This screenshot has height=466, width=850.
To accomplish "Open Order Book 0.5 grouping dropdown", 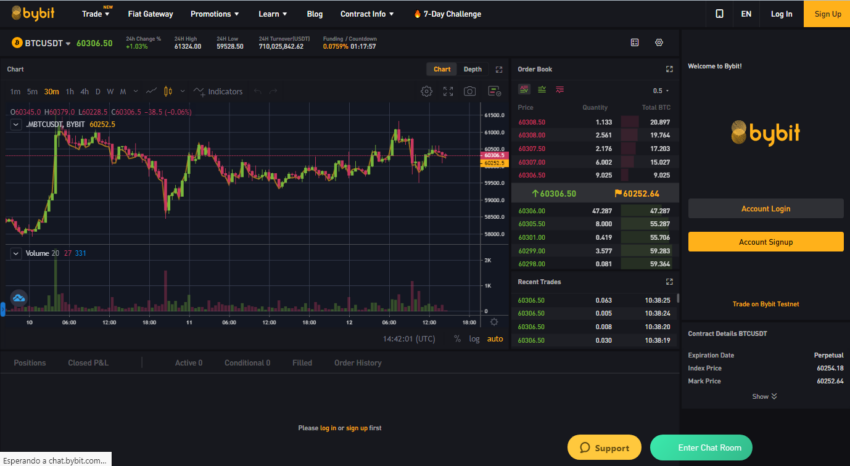I will (661, 90).
